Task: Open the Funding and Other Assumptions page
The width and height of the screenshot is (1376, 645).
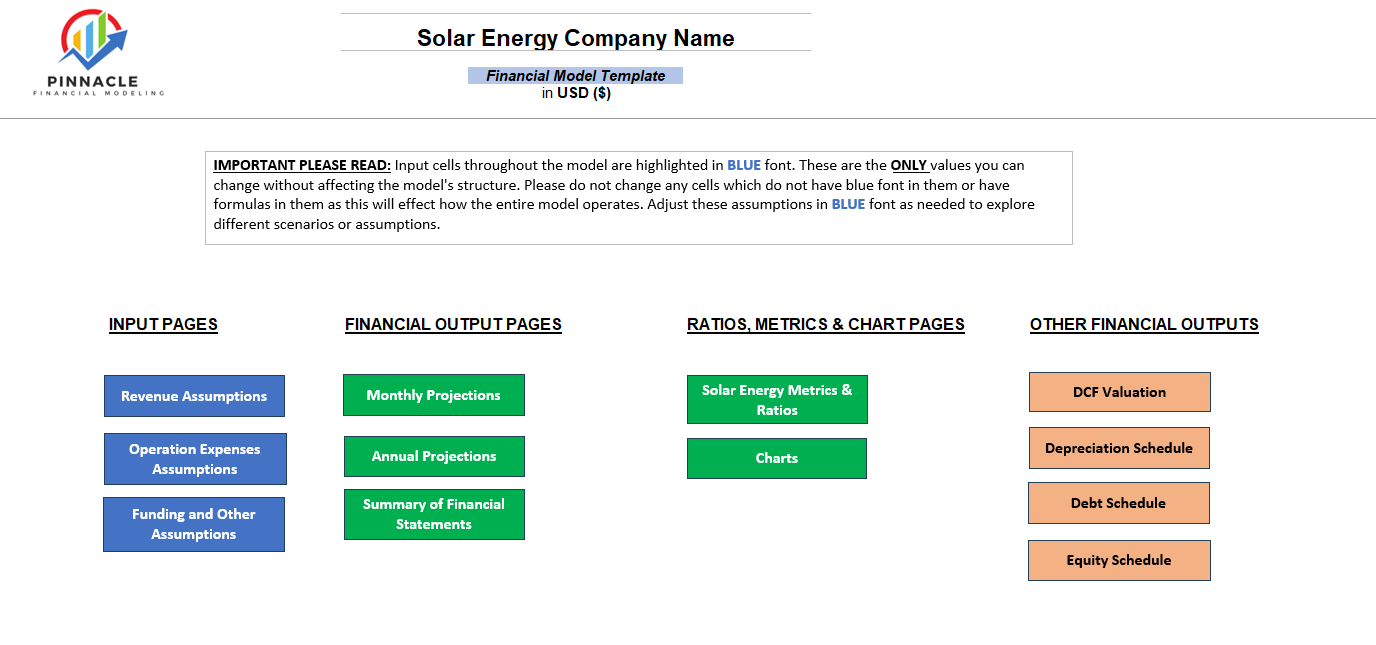Action: (194, 524)
